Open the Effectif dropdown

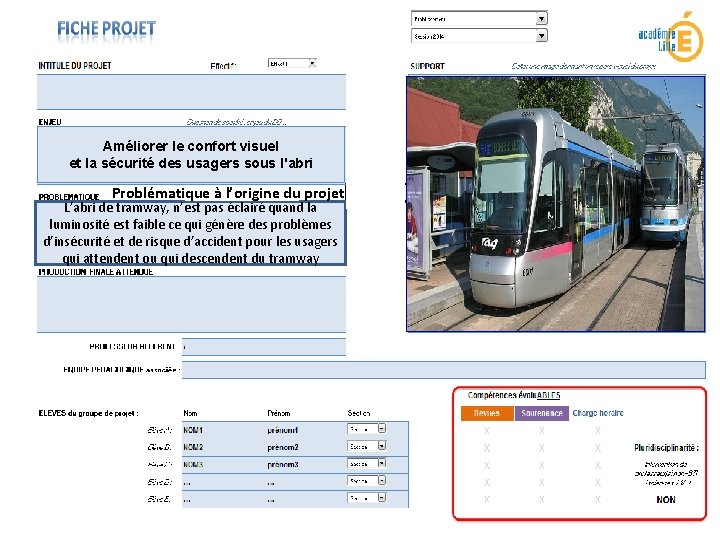(292, 63)
